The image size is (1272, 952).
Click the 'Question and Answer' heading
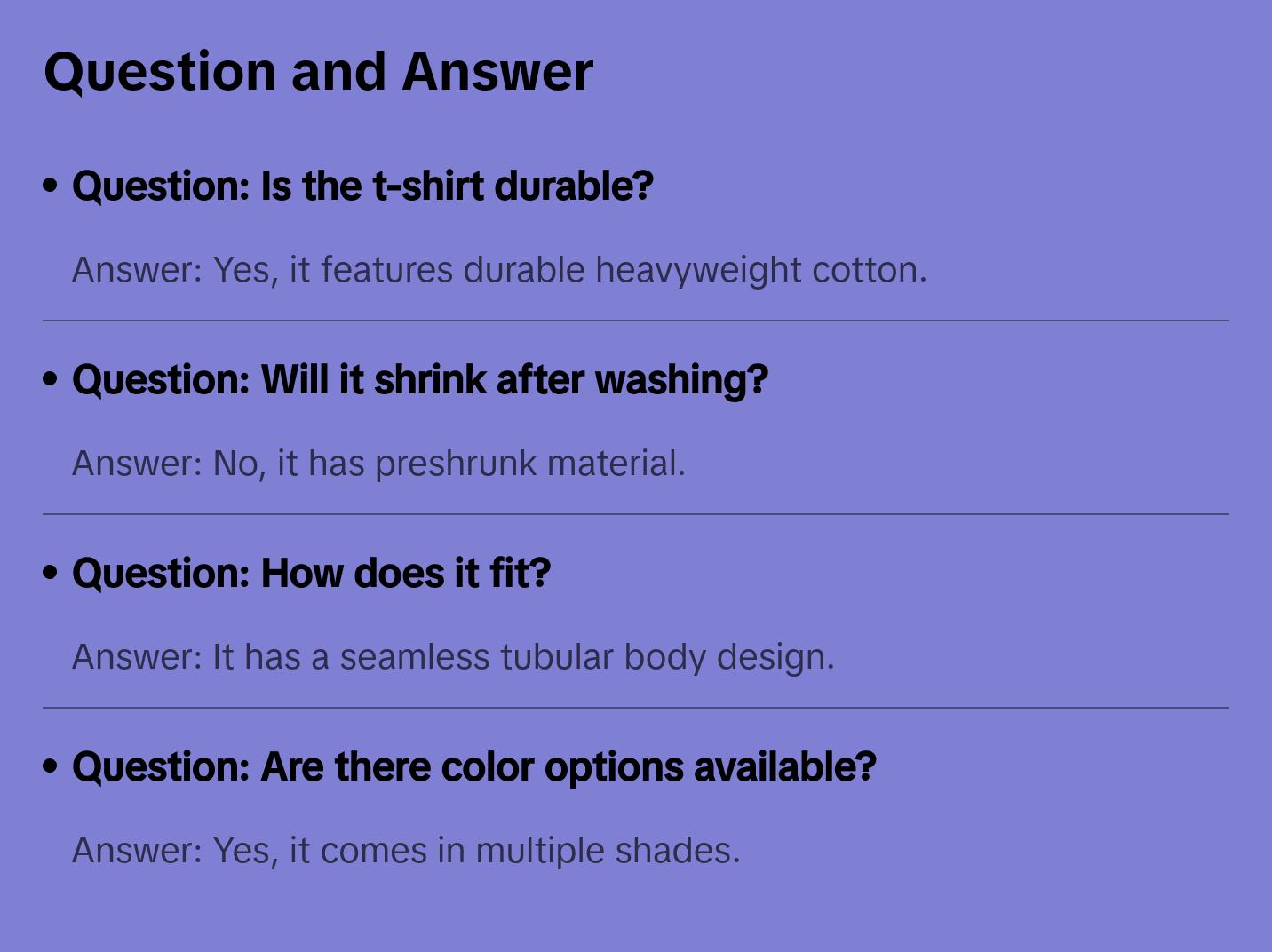(x=318, y=71)
